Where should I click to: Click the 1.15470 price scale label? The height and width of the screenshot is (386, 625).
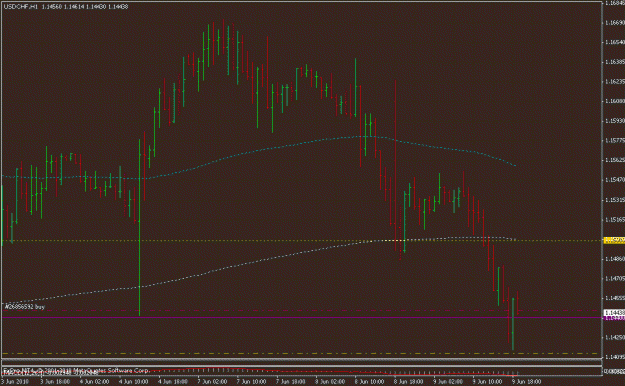pos(615,180)
